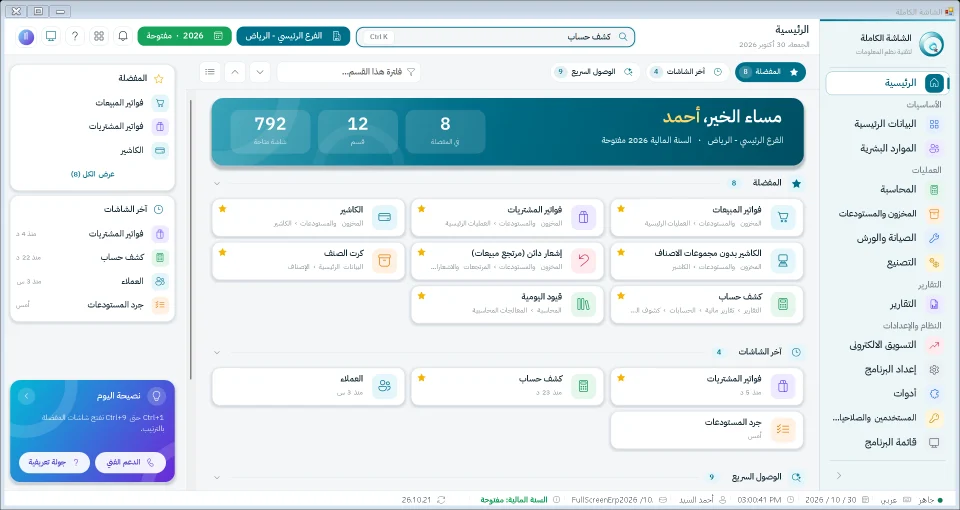Open the الفرع الرئيسي - الرياض branch selector
This screenshot has width=960, height=510.
(293, 36)
